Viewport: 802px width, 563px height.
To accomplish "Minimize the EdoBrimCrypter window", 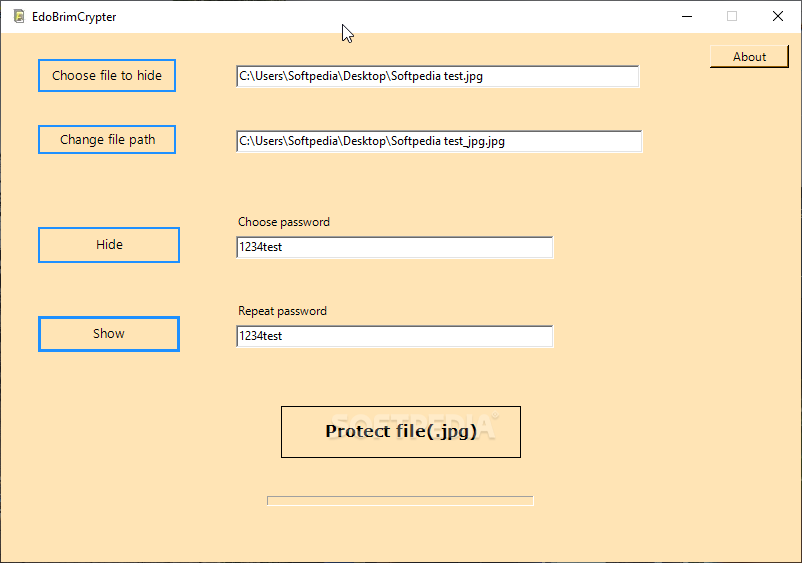I will point(687,16).
